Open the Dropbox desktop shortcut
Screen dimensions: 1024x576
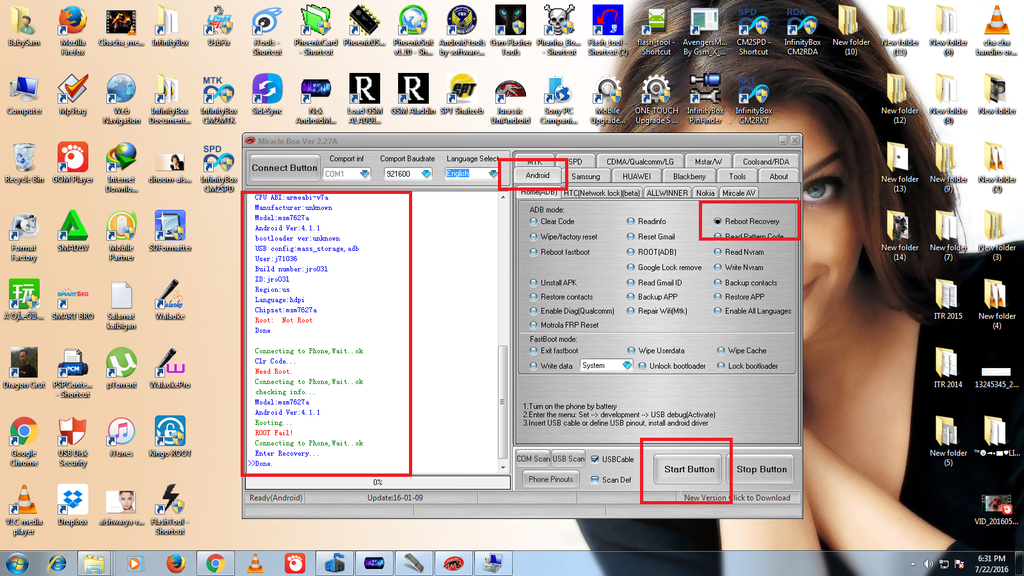(x=72, y=501)
